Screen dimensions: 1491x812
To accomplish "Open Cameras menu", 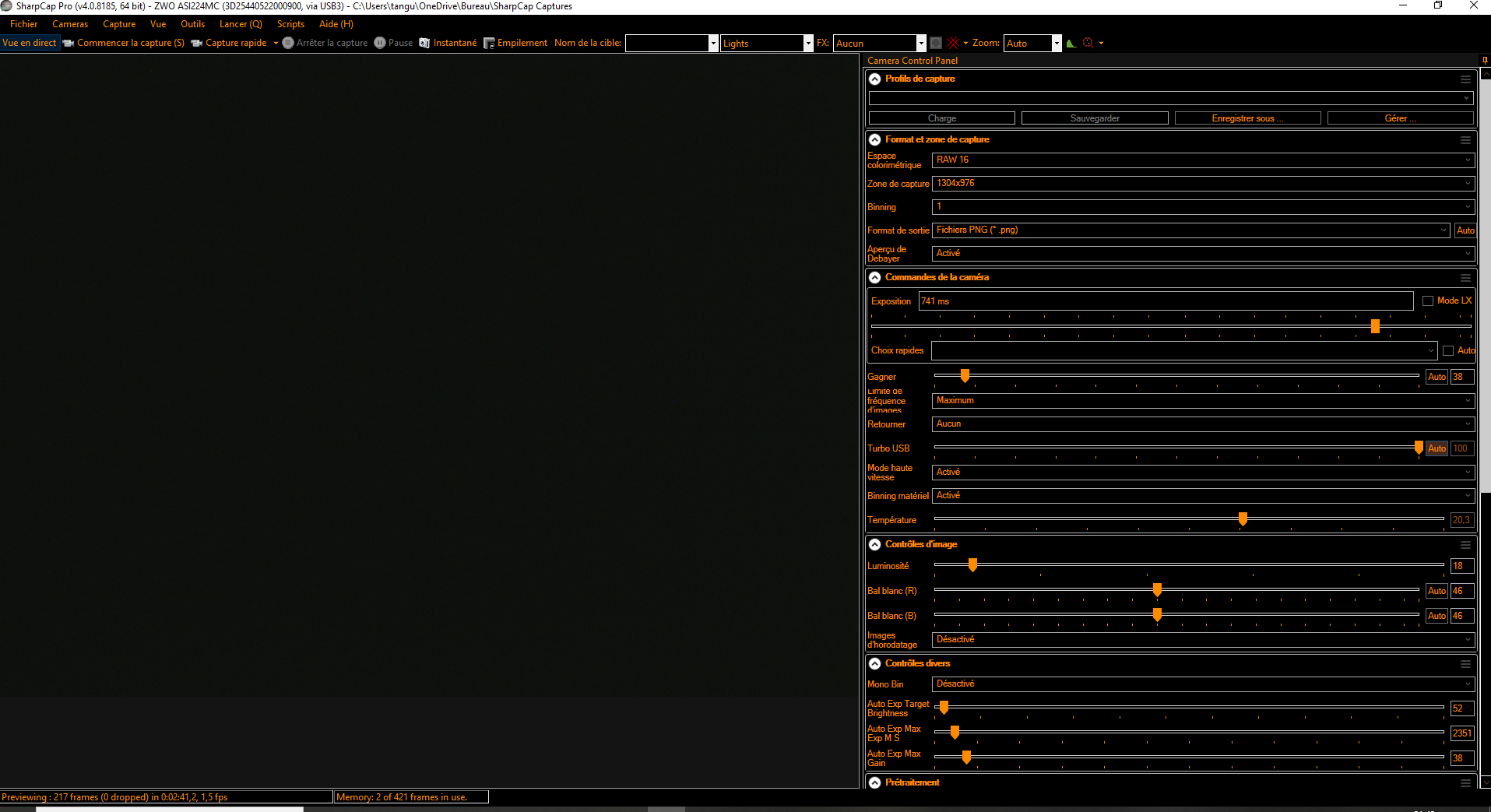I will (x=70, y=24).
